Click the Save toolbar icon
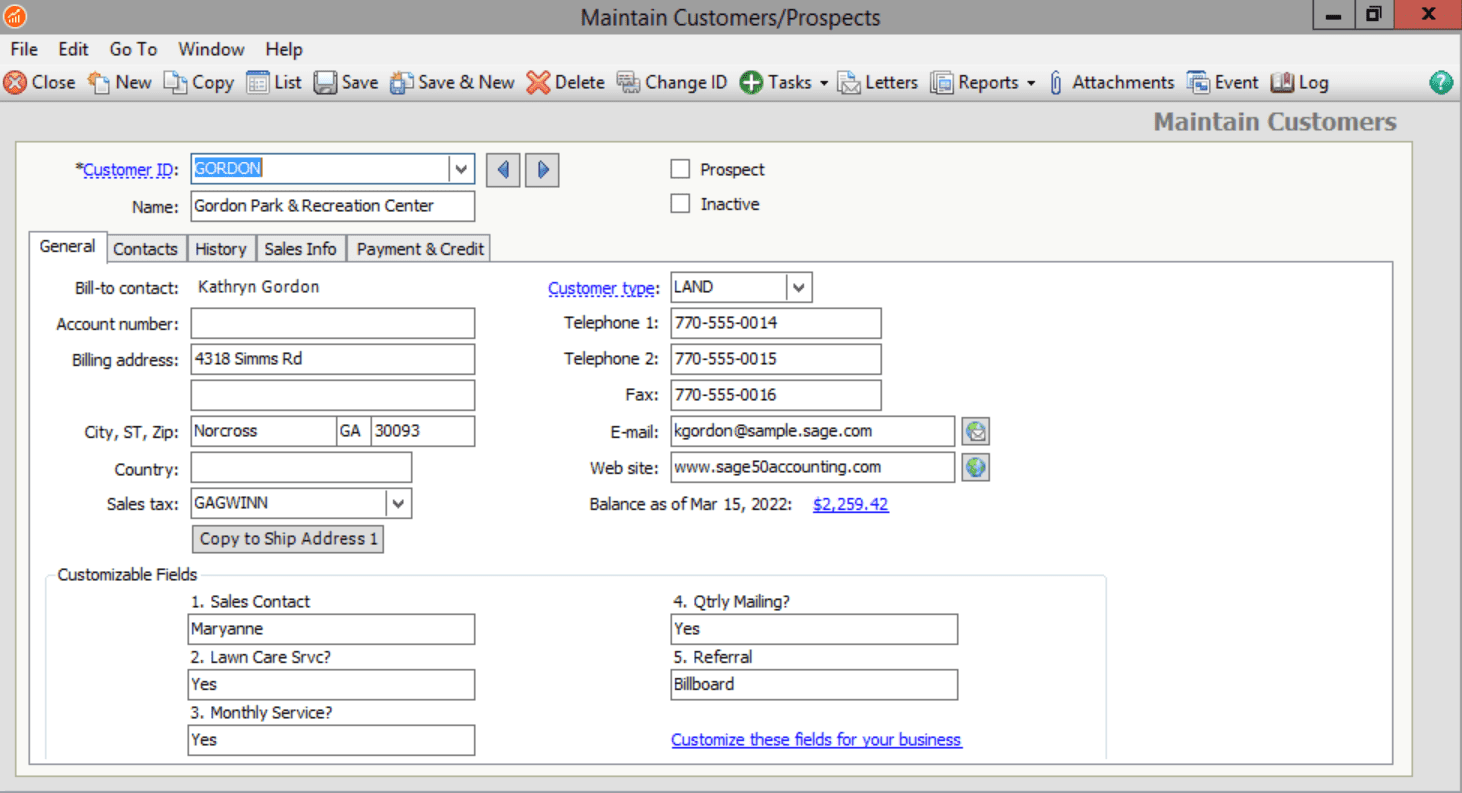The height and width of the screenshot is (793, 1462). point(325,83)
